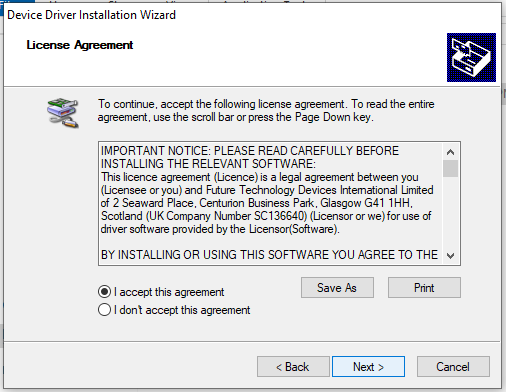506x392 pixels.
Task: Click the Save As button
Action: click(x=337, y=288)
